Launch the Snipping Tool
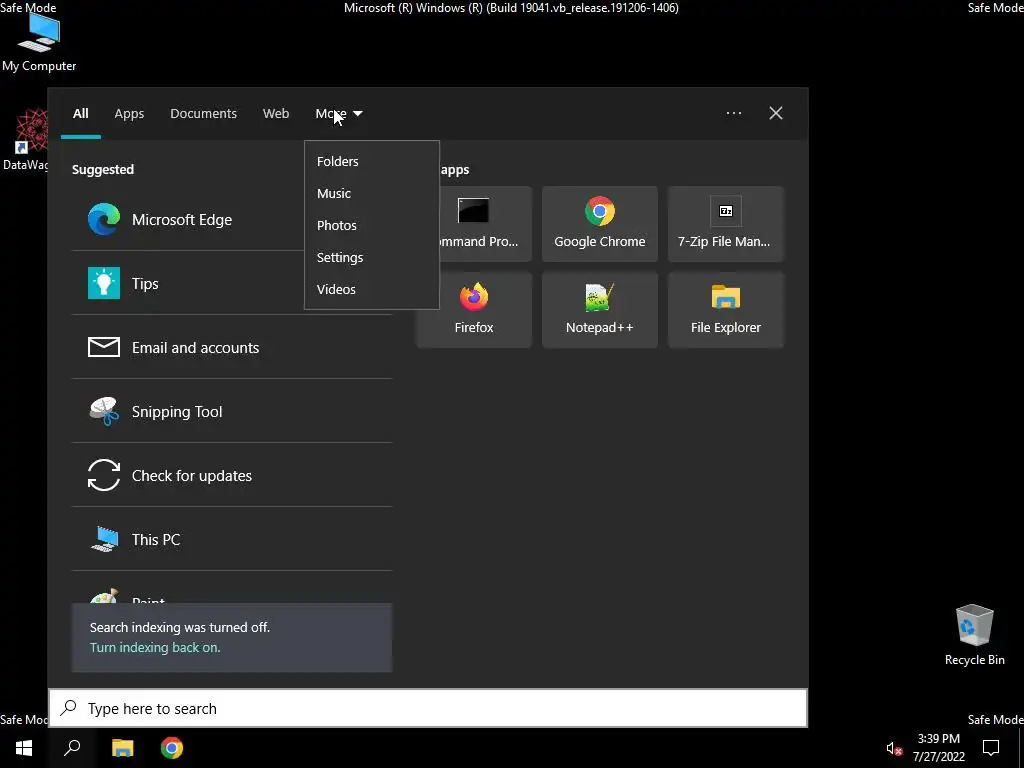Screen dimensions: 1024x768 point(232,411)
